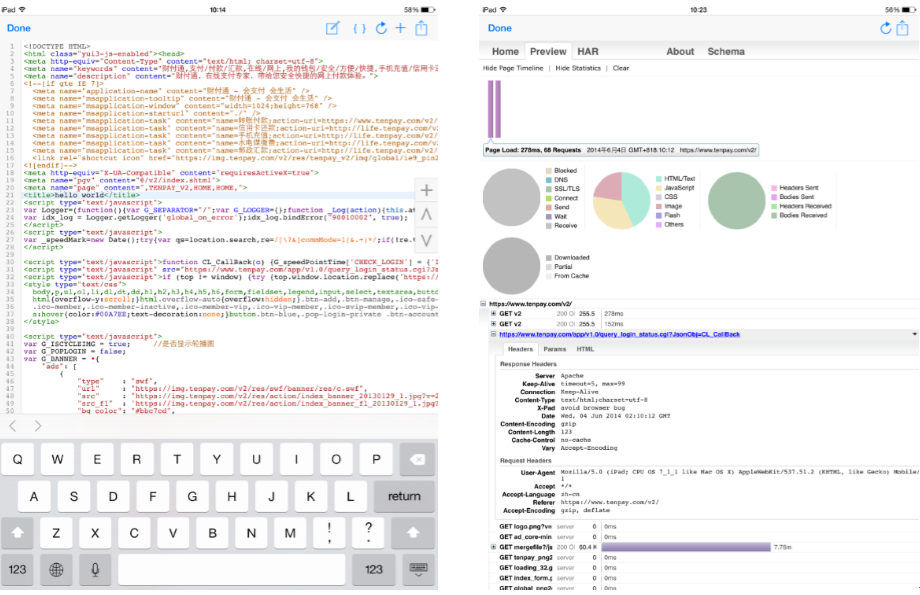Switch to the HAR tab
Viewport: 920px width, 595px height.
pos(588,52)
